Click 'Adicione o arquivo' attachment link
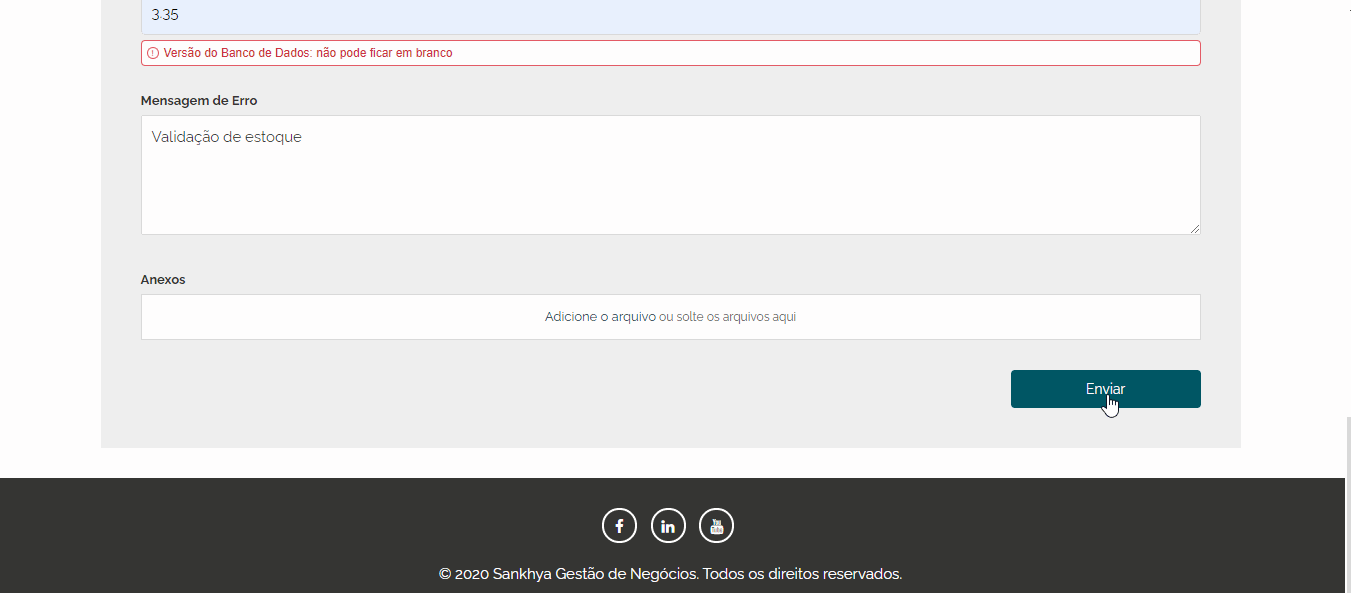The width and height of the screenshot is (1351, 593). coord(600,317)
